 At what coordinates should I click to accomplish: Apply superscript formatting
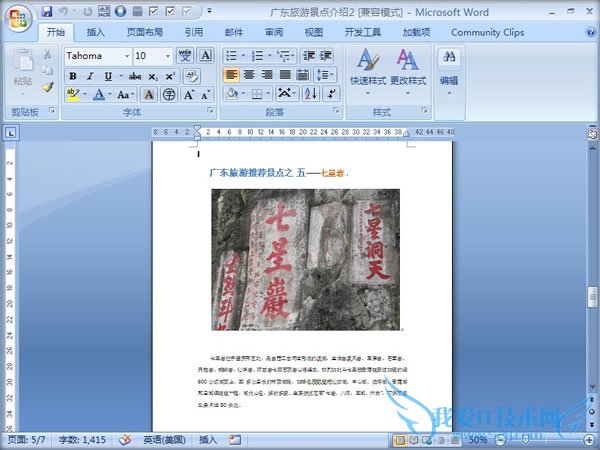pos(170,76)
